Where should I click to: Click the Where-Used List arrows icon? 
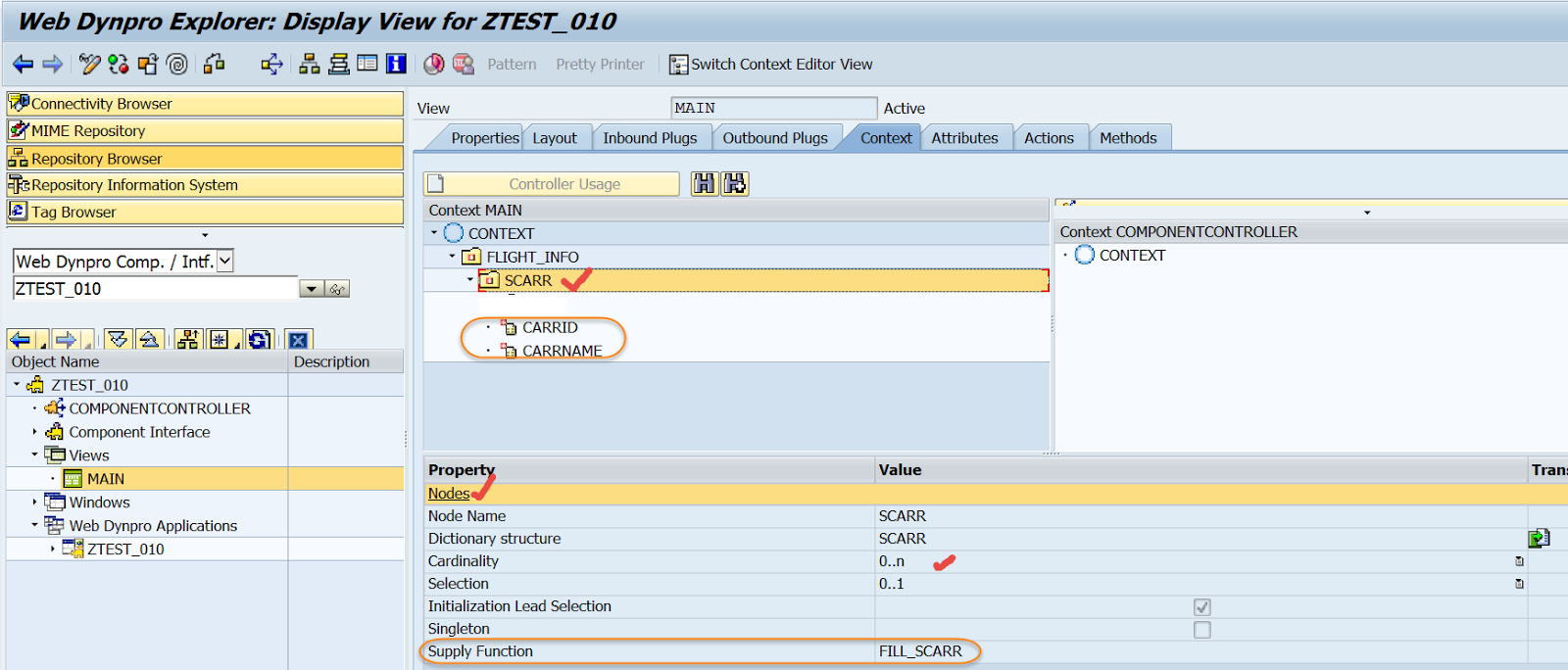click(x=271, y=65)
